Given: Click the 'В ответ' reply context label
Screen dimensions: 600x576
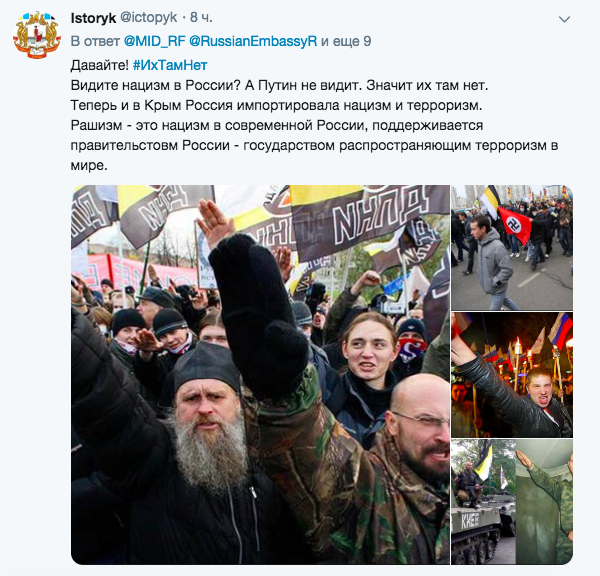Looking at the screenshot, I should pos(95,41).
